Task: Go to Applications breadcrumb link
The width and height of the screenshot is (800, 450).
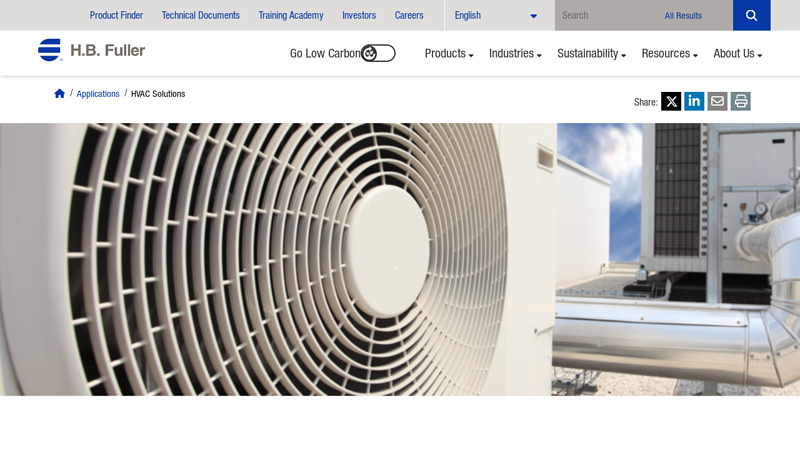Action: point(98,94)
